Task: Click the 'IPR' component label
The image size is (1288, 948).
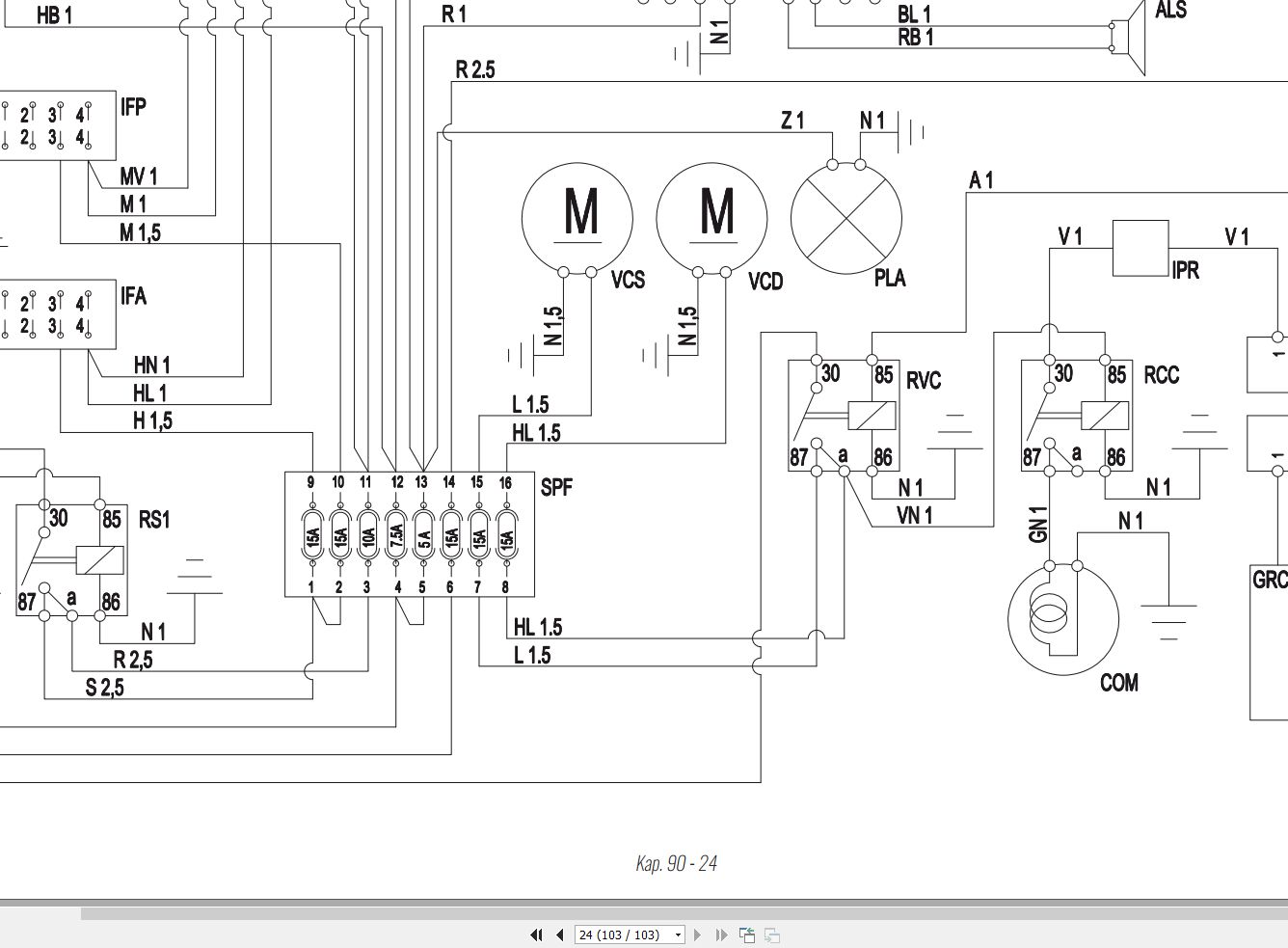Action: coord(1186,270)
